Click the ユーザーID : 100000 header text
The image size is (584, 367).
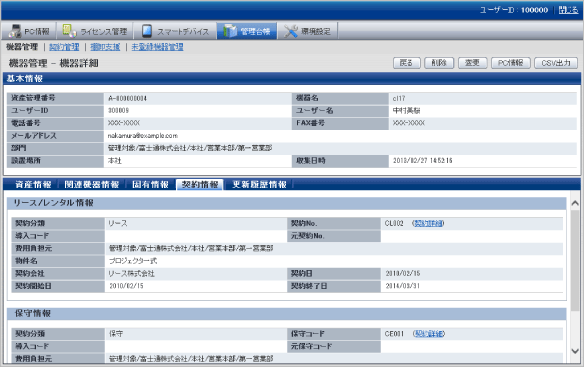pyautogui.click(x=514, y=10)
